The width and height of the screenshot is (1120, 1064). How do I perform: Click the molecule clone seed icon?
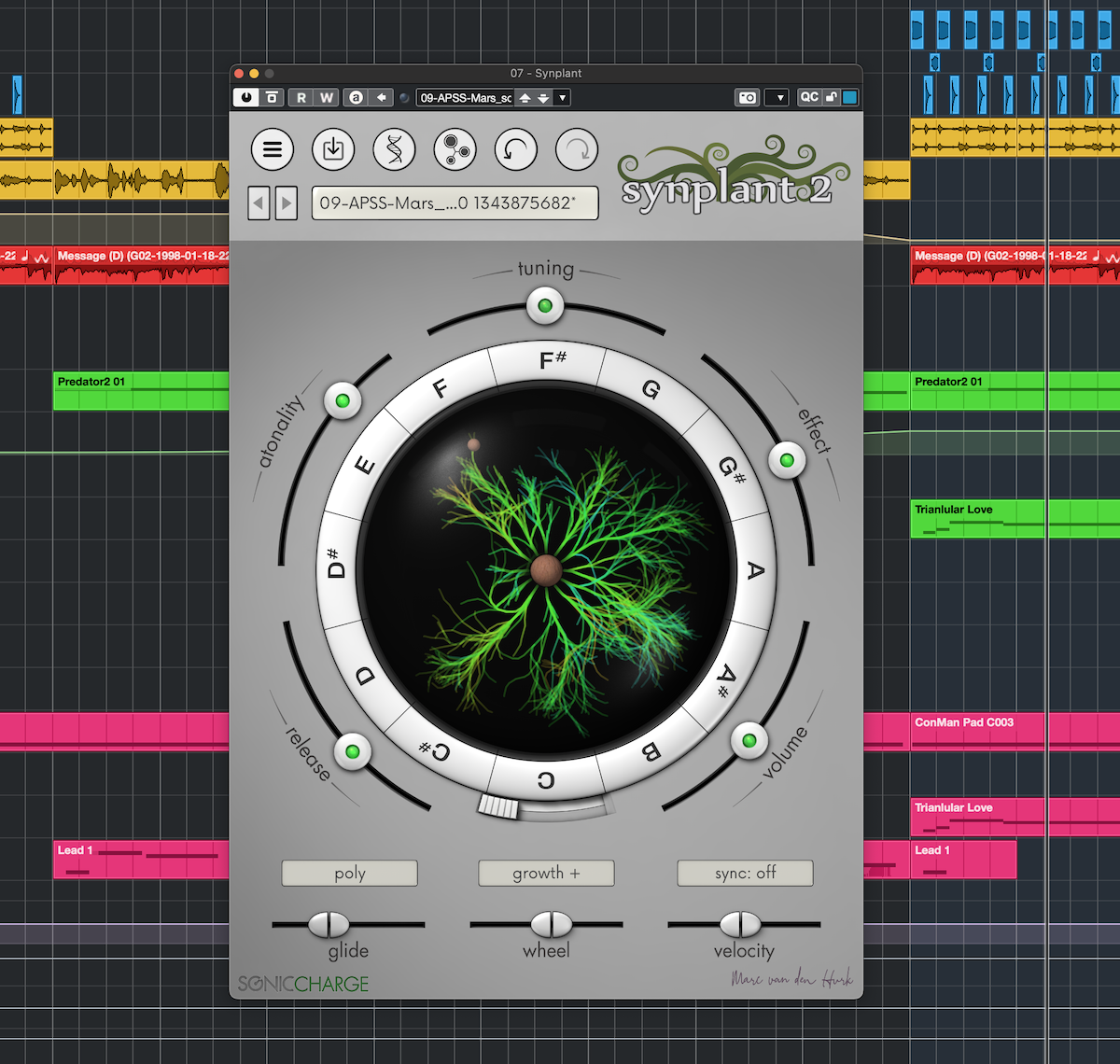click(x=455, y=150)
